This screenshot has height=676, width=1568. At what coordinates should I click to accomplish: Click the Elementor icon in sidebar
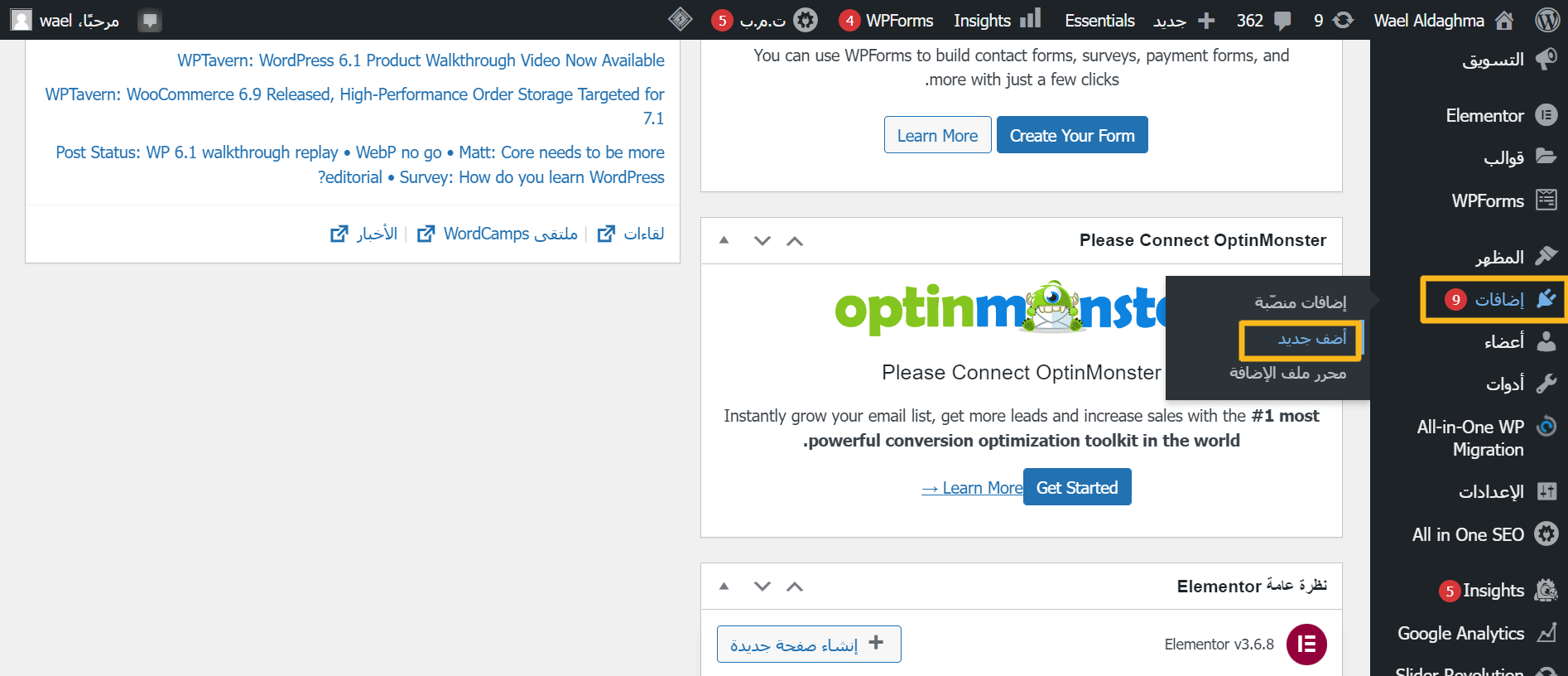coord(1546,115)
